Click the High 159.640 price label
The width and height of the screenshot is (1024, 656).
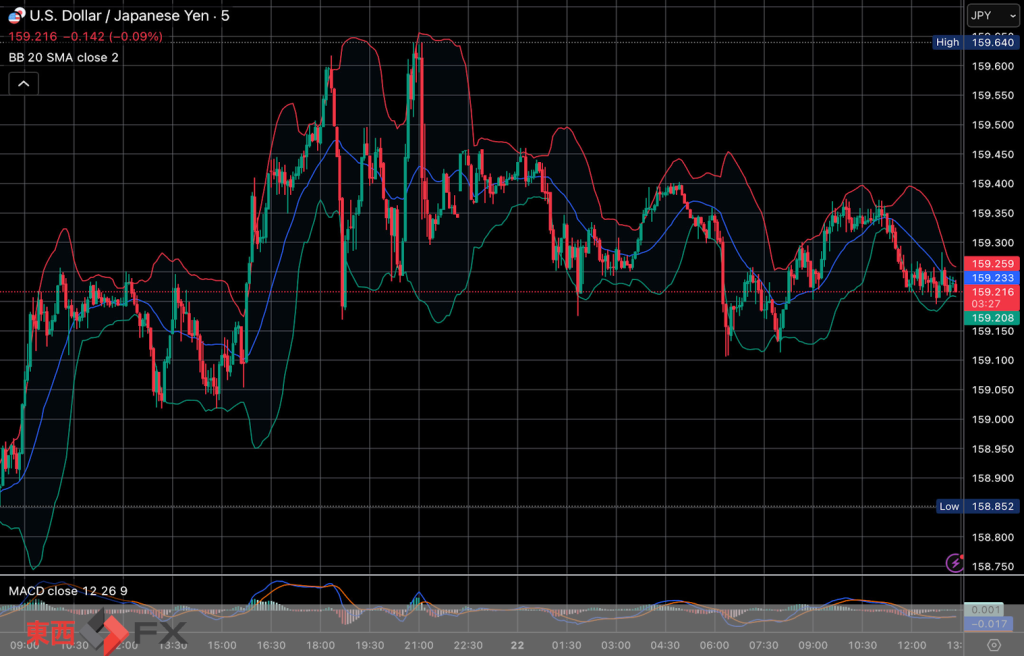tap(974, 42)
